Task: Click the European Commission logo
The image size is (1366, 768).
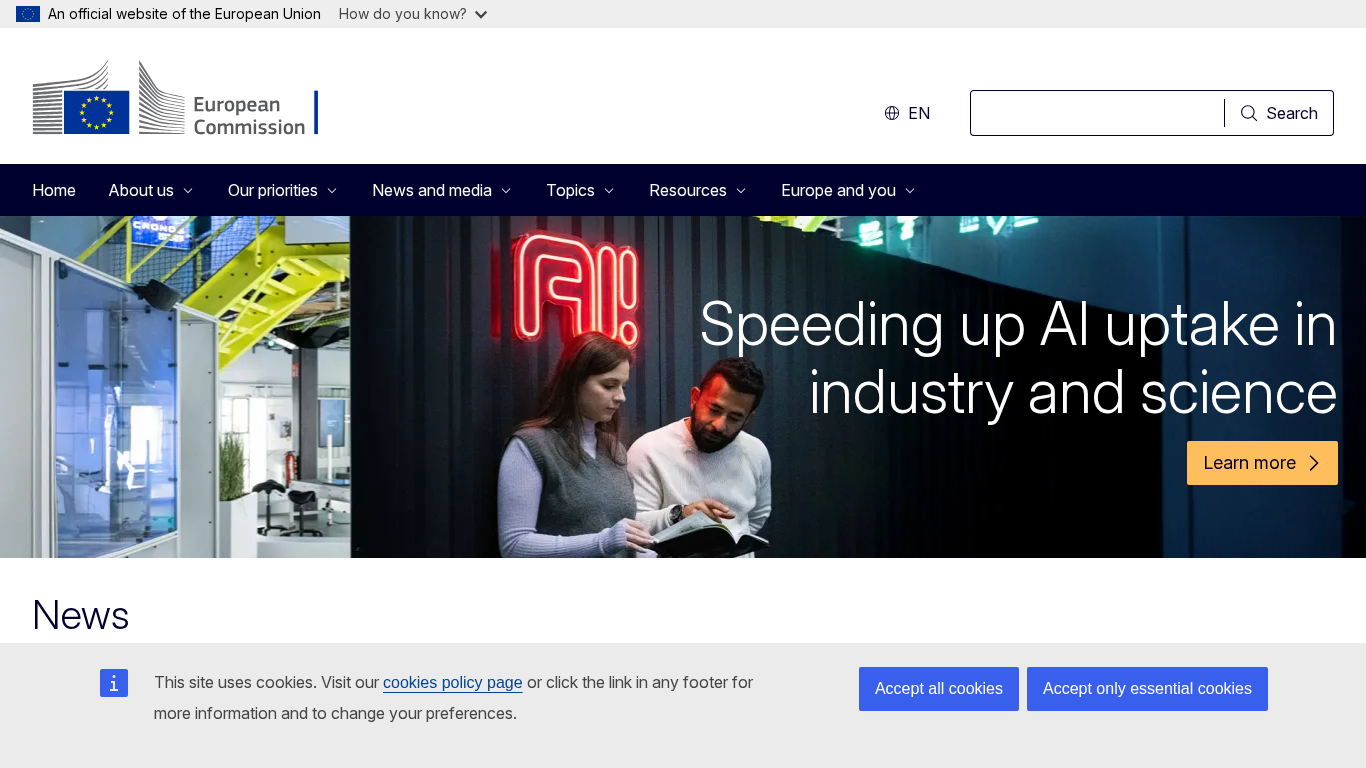Action: tap(175, 98)
